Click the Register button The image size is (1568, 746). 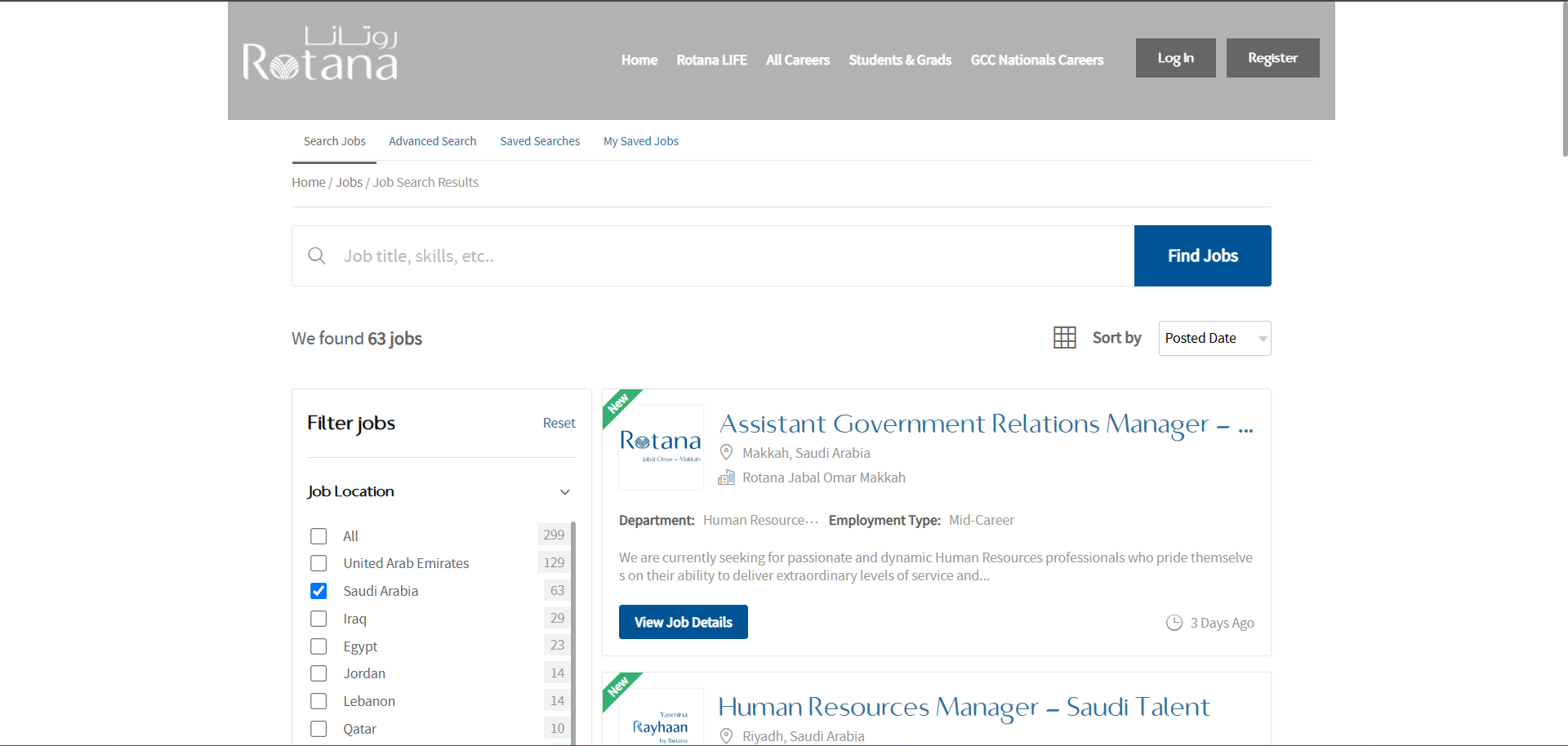[1272, 58]
